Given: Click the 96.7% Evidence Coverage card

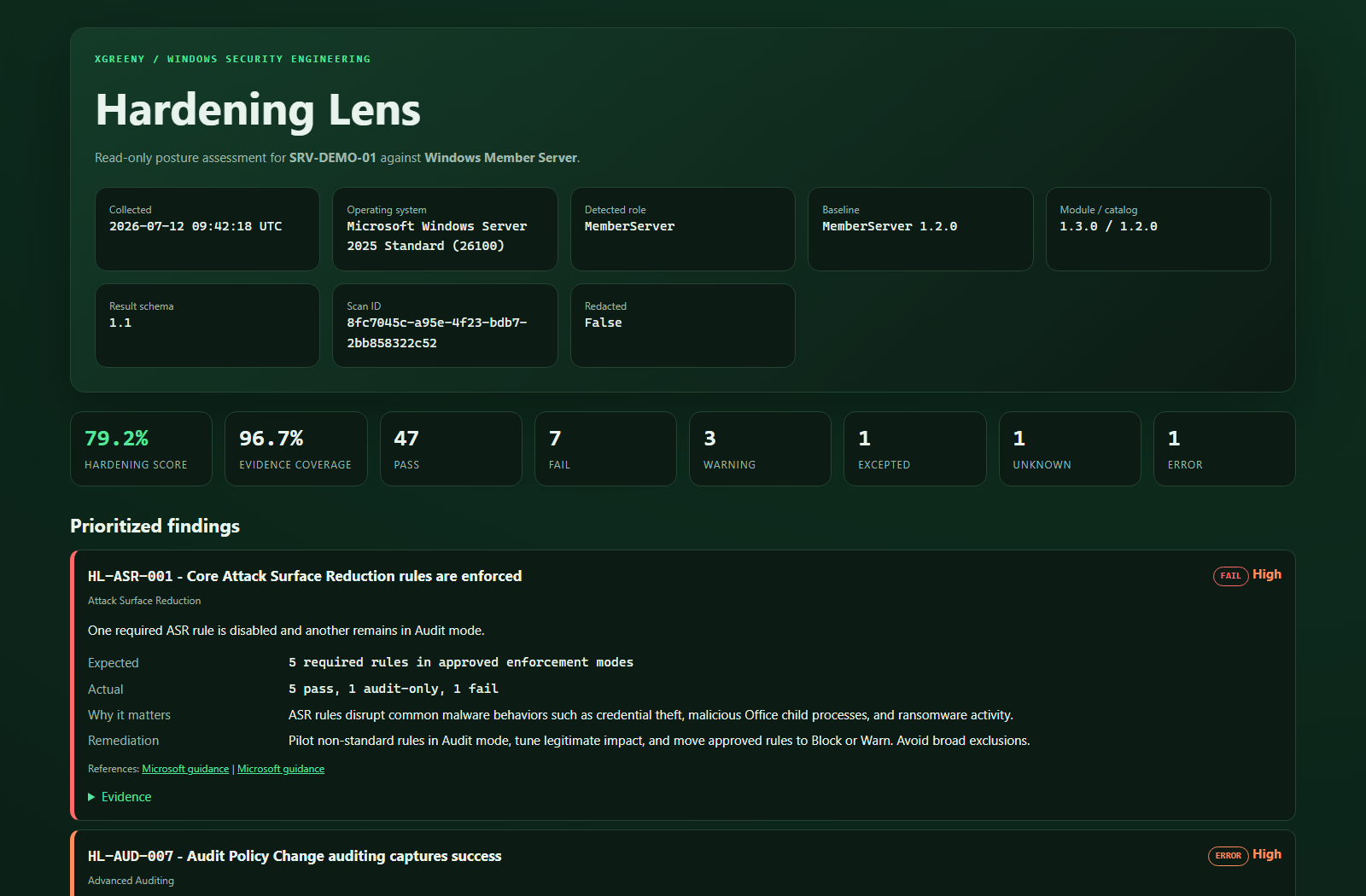Looking at the screenshot, I should click(295, 449).
